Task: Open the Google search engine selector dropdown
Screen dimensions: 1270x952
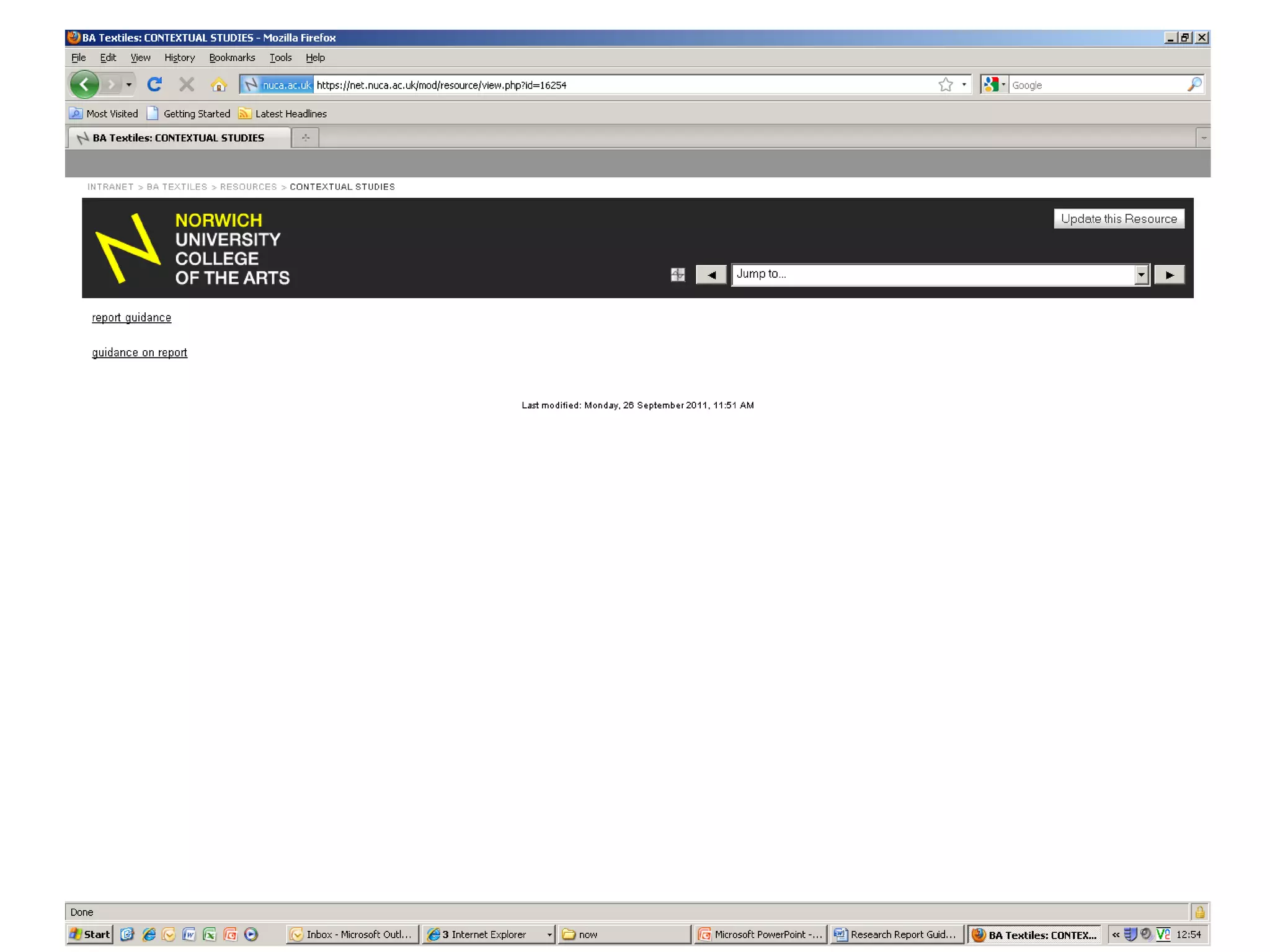Action: [994, 85]
